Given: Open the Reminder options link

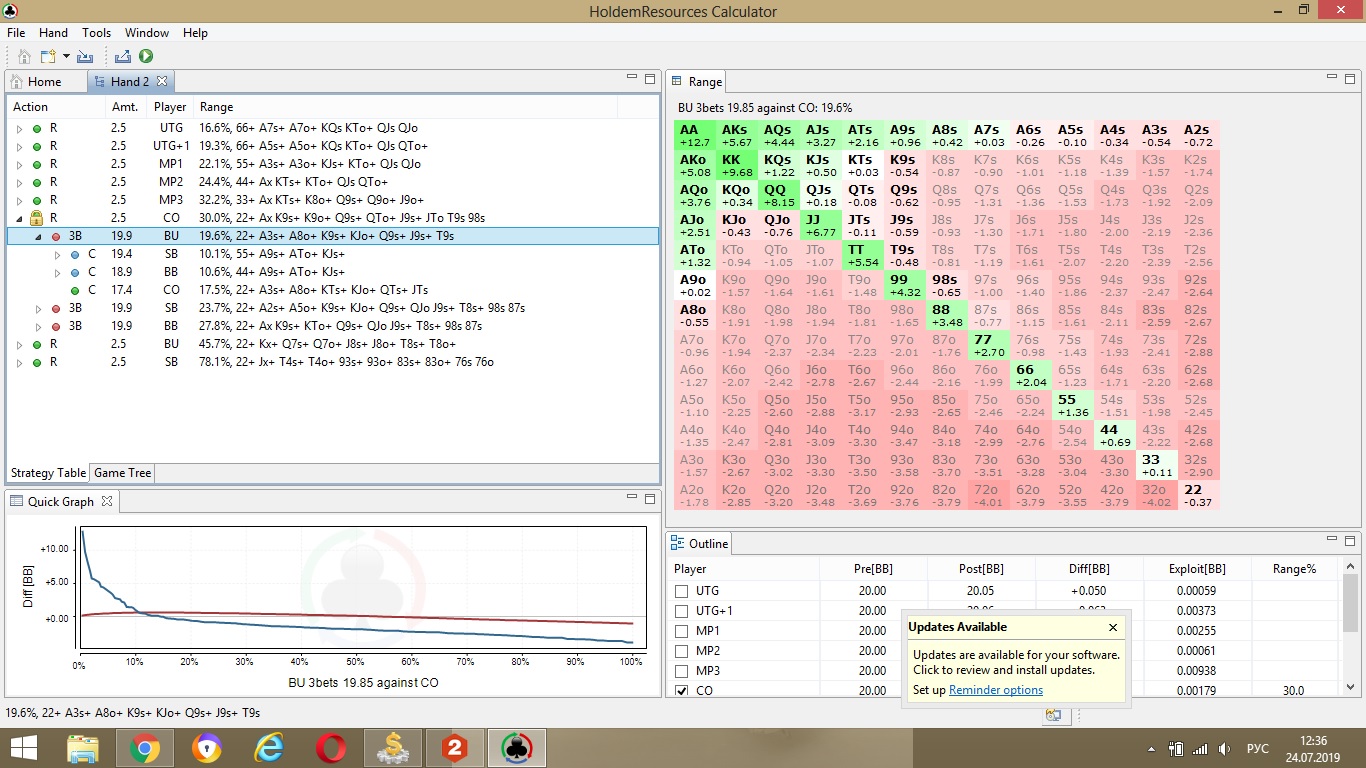Looking at the screenshot, I should 995,690.
